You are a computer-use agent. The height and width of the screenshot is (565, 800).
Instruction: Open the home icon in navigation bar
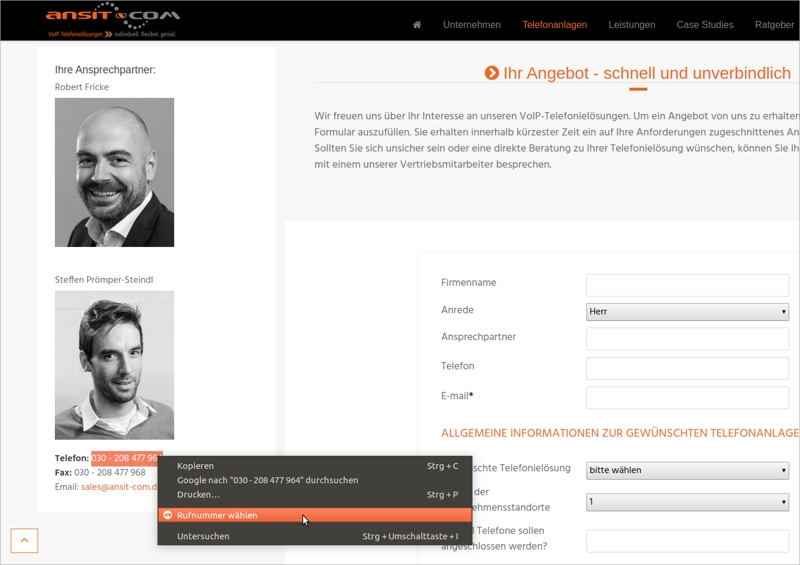417,24
